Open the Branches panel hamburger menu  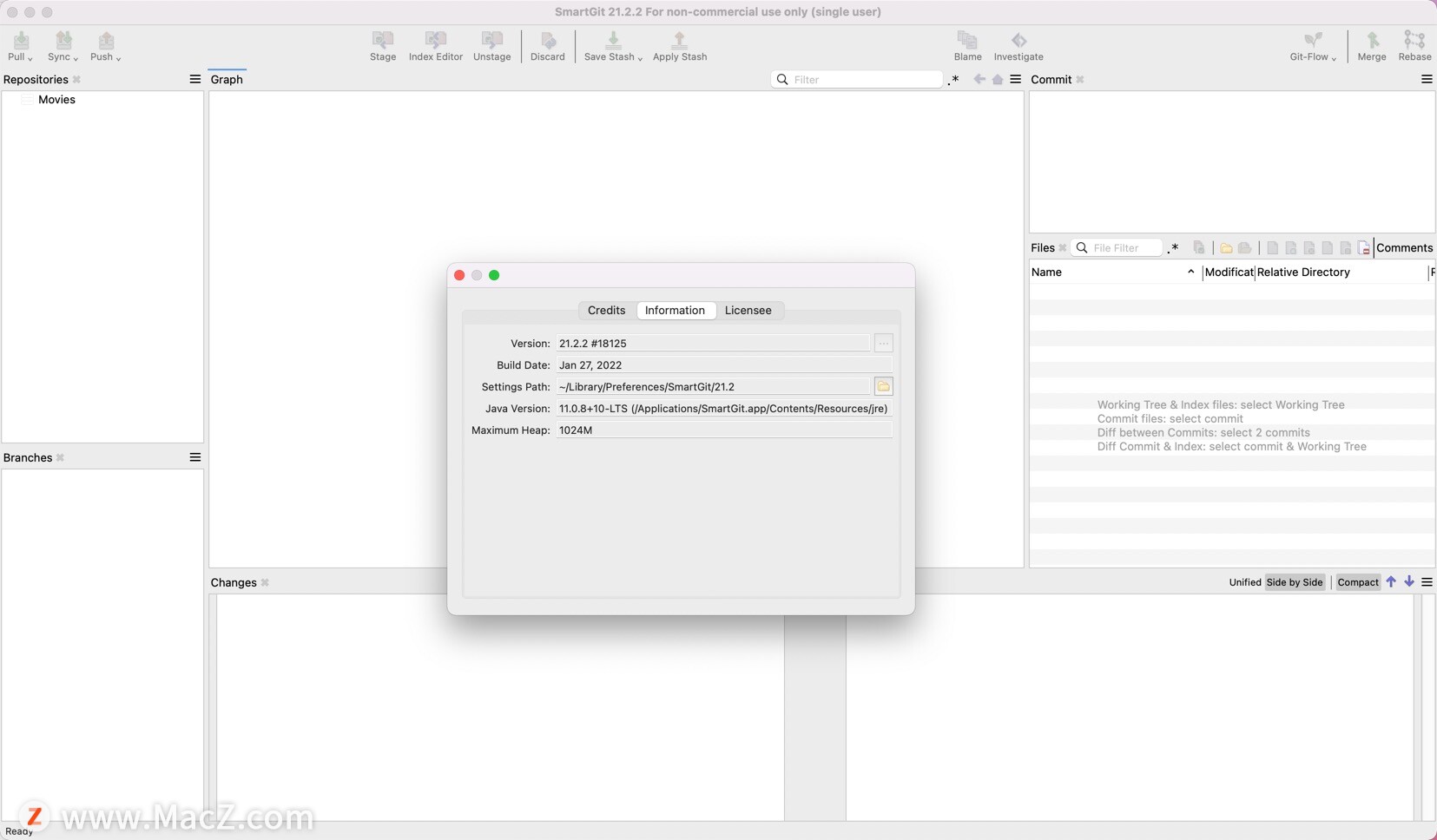pyautogui.click(x=194, y=457)
